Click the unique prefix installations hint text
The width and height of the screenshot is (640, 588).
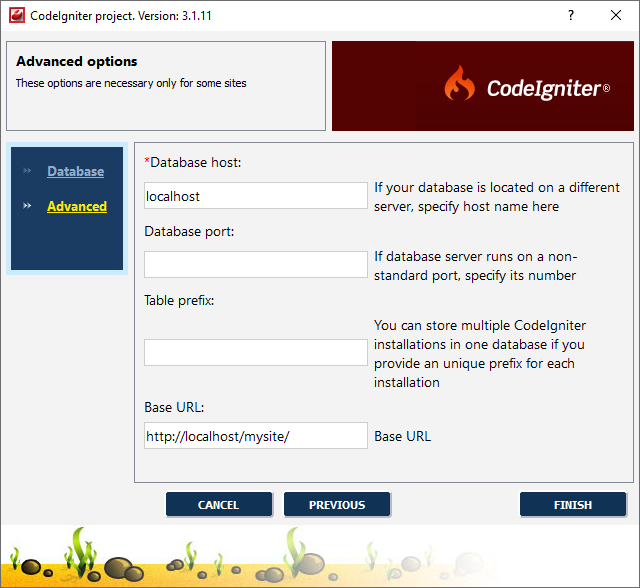(480, 354)
